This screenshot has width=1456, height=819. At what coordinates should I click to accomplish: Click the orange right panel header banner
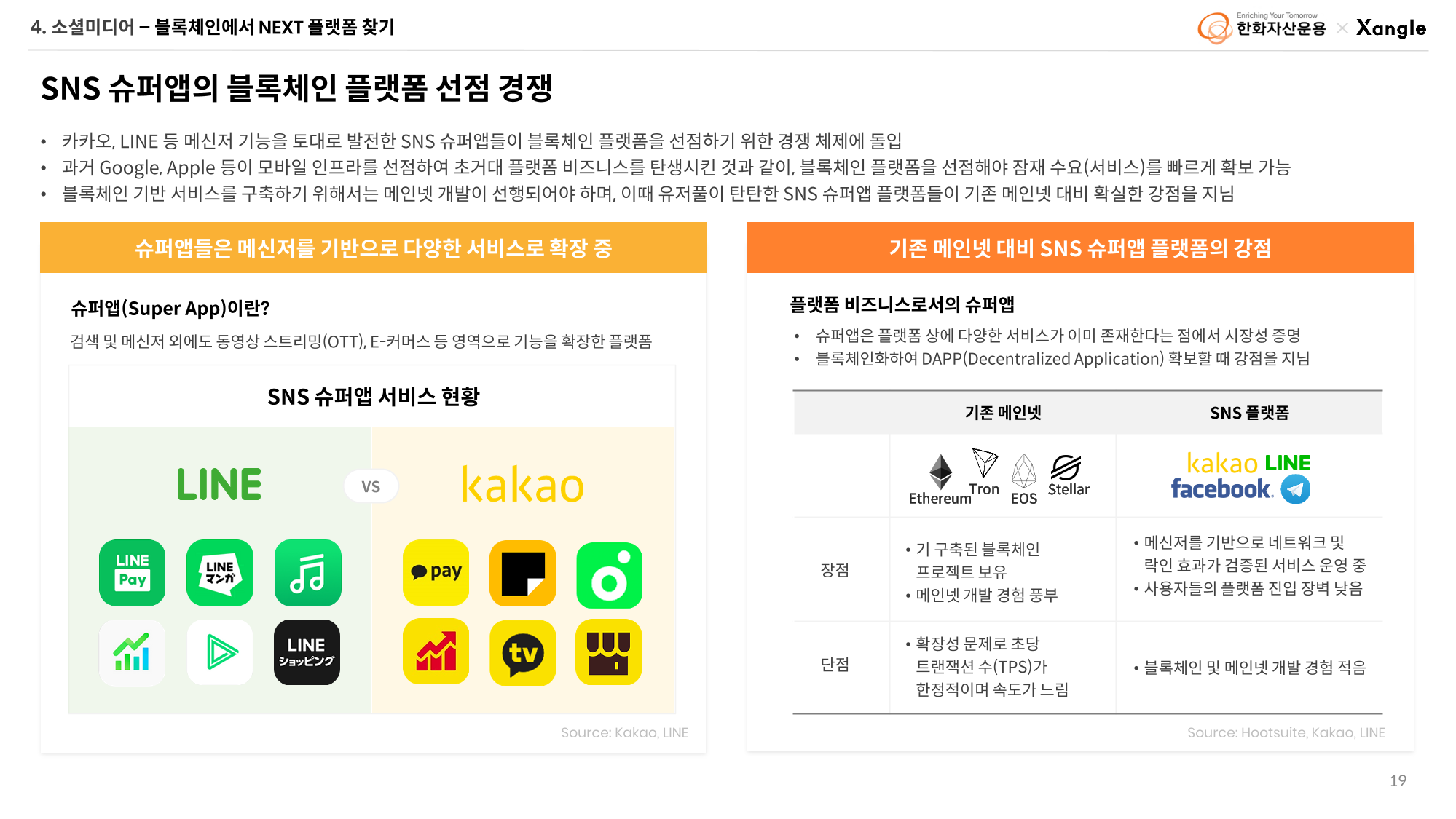pyautogui.click(x=1080, y=248)
